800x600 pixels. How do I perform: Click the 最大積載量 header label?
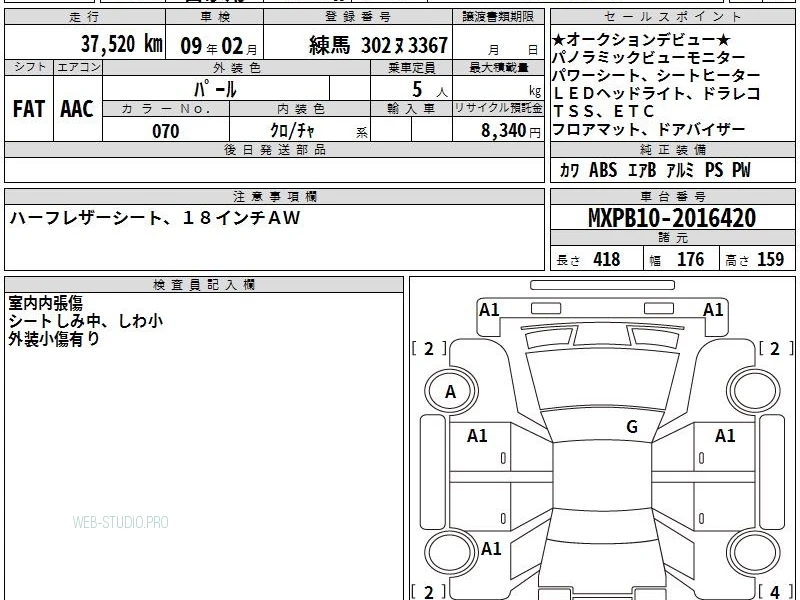(x=498, y=67)
